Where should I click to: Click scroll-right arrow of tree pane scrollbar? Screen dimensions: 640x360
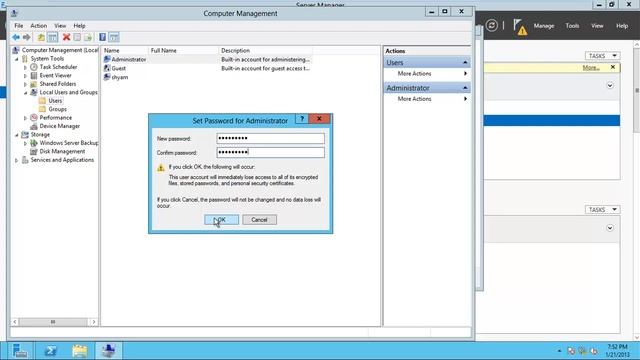[x=94, y=322]
